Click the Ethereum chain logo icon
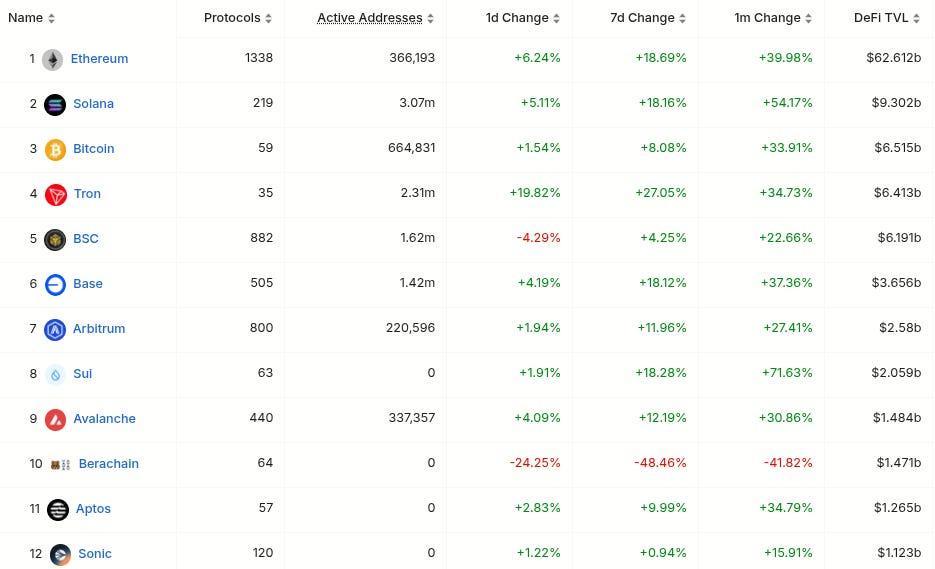The image size is (935, 569). pos(53,59)
